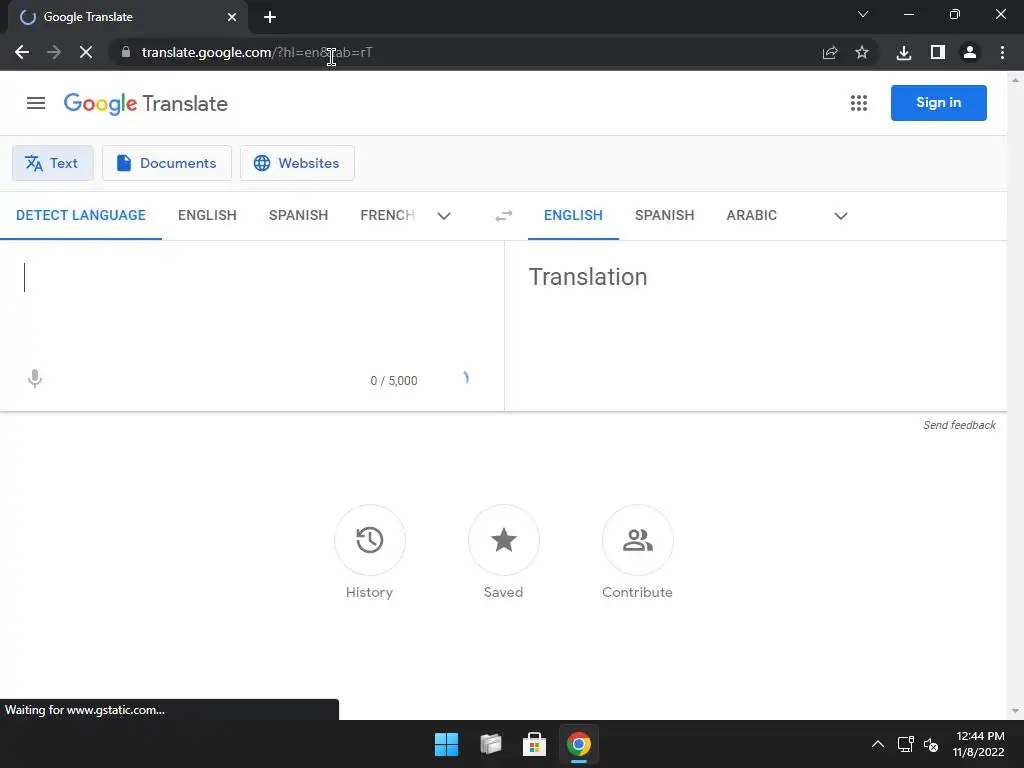
Task: Switch to Documents translation mode
Action: 167,163
